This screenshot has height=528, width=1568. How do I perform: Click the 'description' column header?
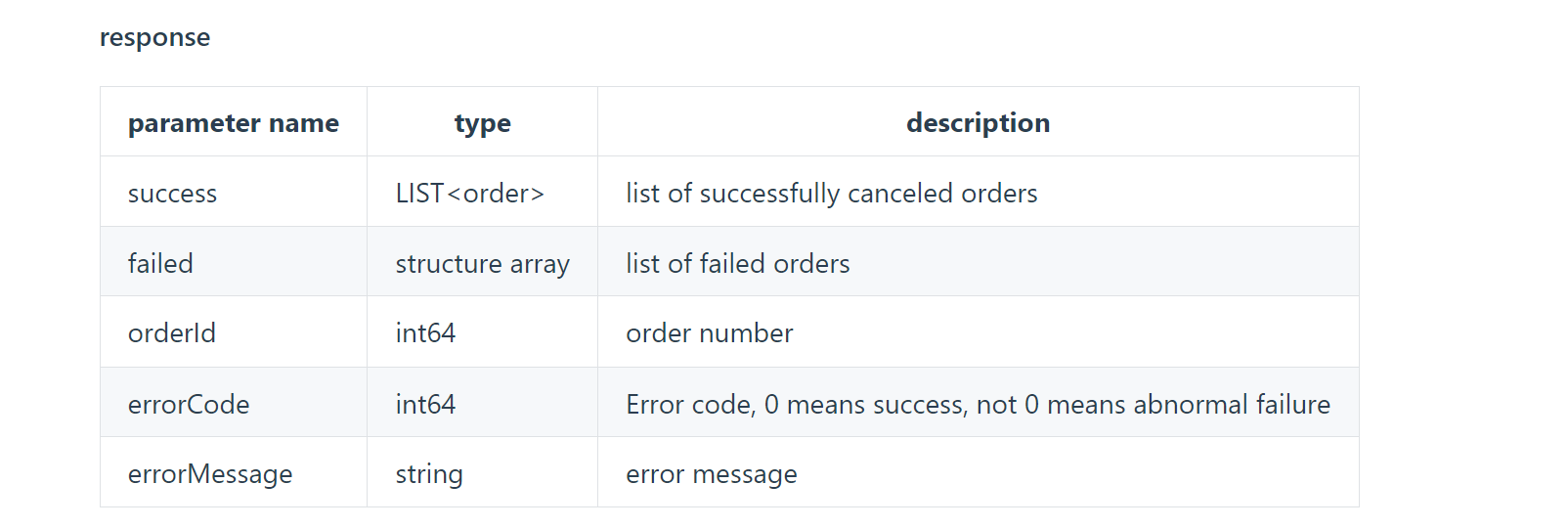[x=978, y=123]
